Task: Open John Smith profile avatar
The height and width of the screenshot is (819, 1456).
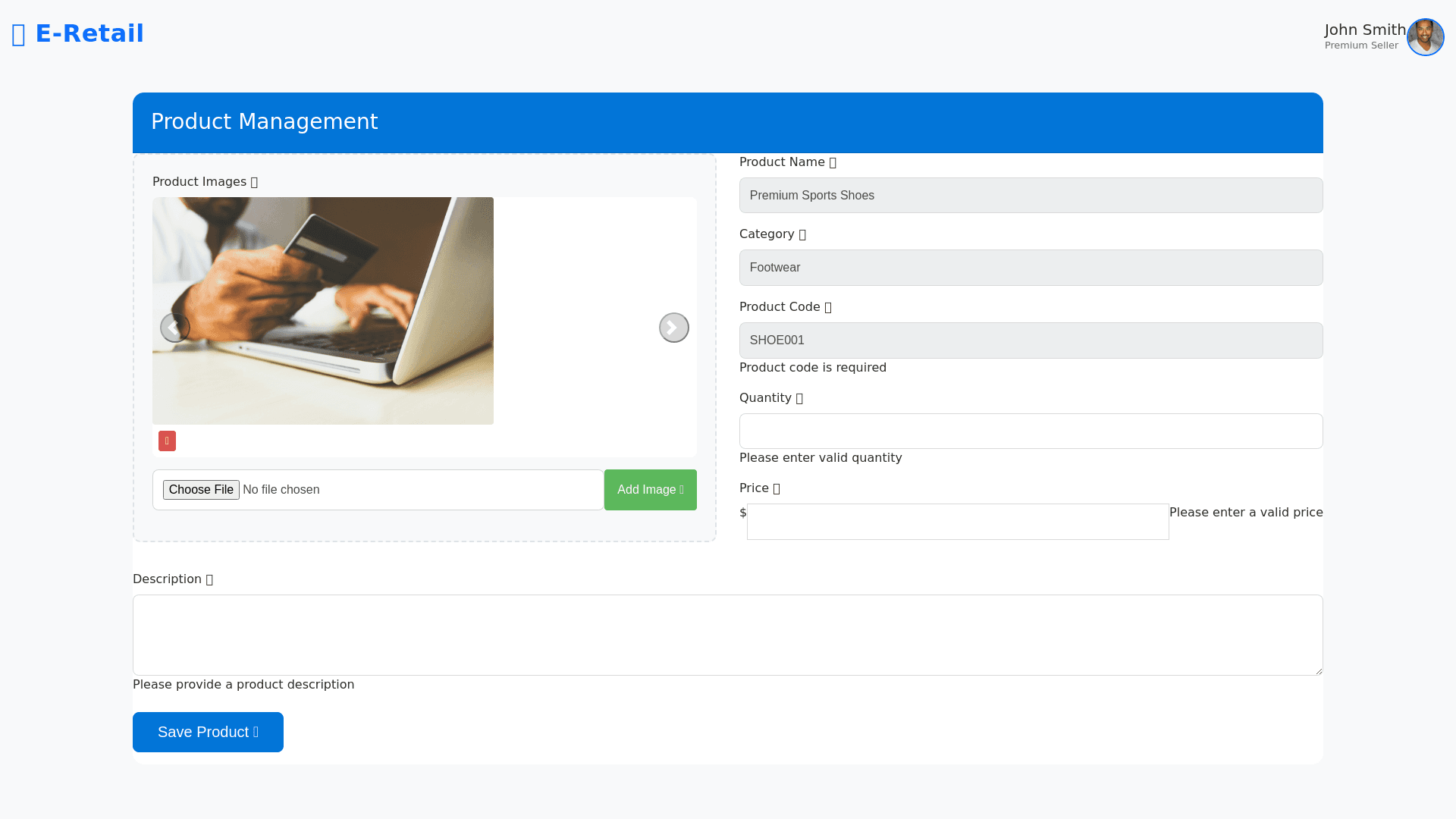Action: tap(1425, 37)
